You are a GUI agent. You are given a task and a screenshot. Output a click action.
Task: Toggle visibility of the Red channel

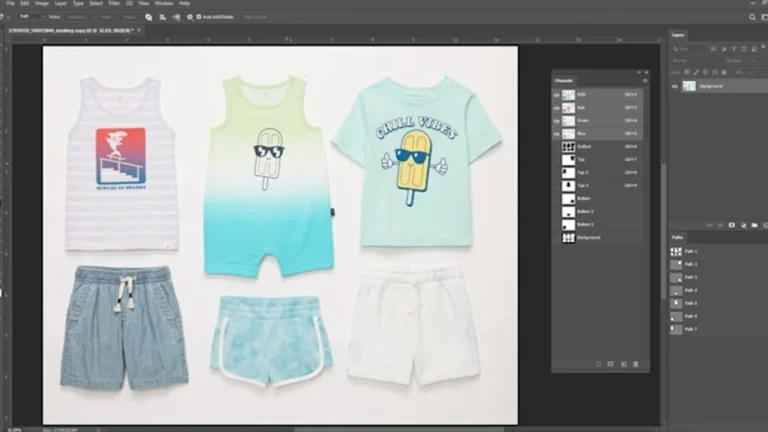[x=557, y=105]
